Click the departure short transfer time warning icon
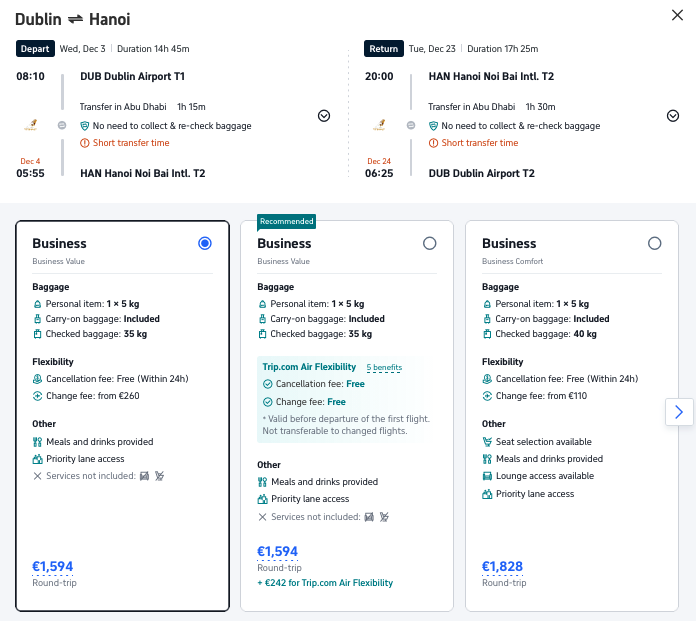Screen dimensions: 696x621 click(x=85, y=143)
